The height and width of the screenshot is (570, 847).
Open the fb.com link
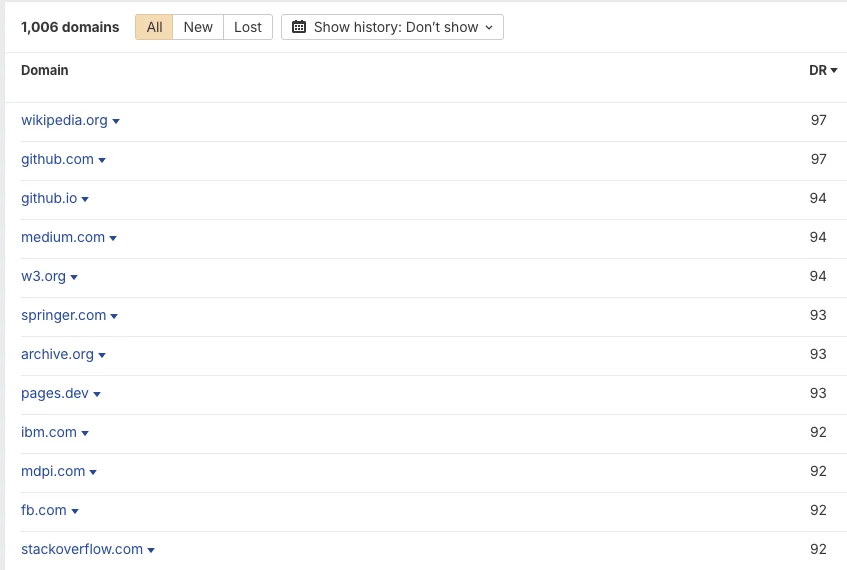click(44, 510)
